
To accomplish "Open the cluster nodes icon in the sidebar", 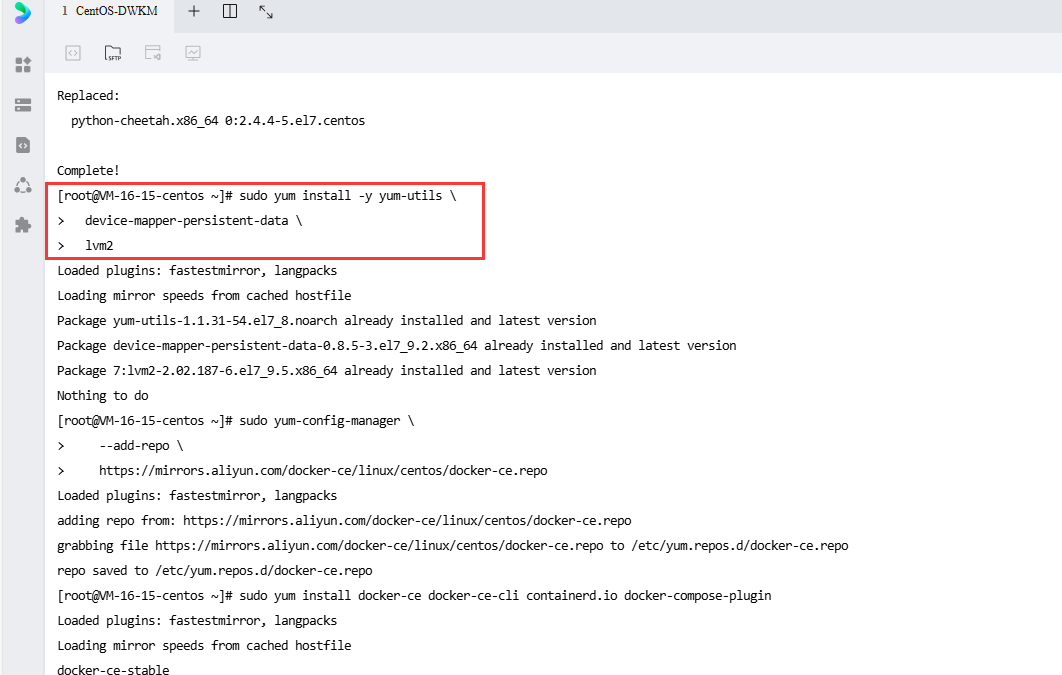I will tap(23, 185).
